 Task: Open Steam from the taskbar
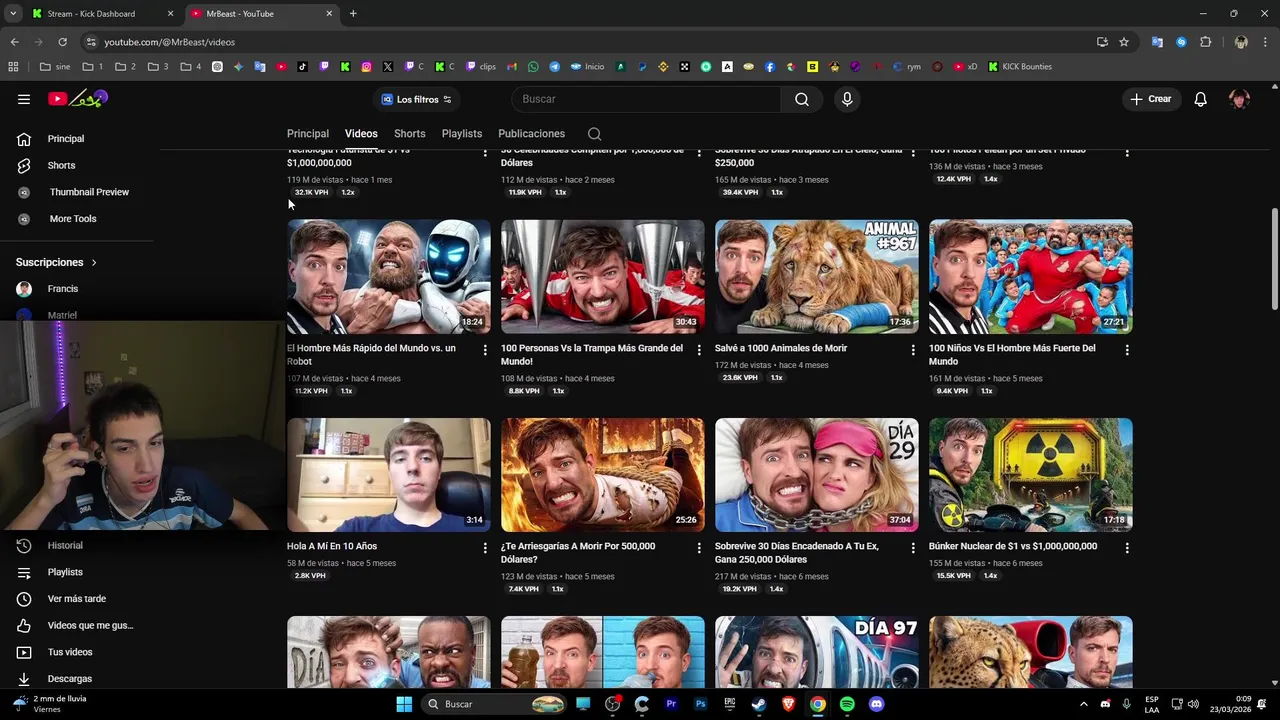[759, 704]
